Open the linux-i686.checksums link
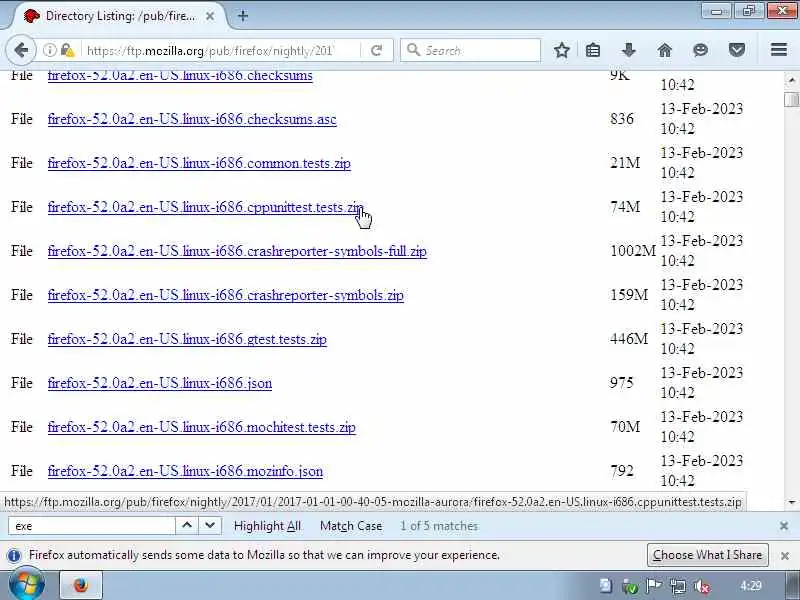Screen dimensions: 800x600 [180, 76]
